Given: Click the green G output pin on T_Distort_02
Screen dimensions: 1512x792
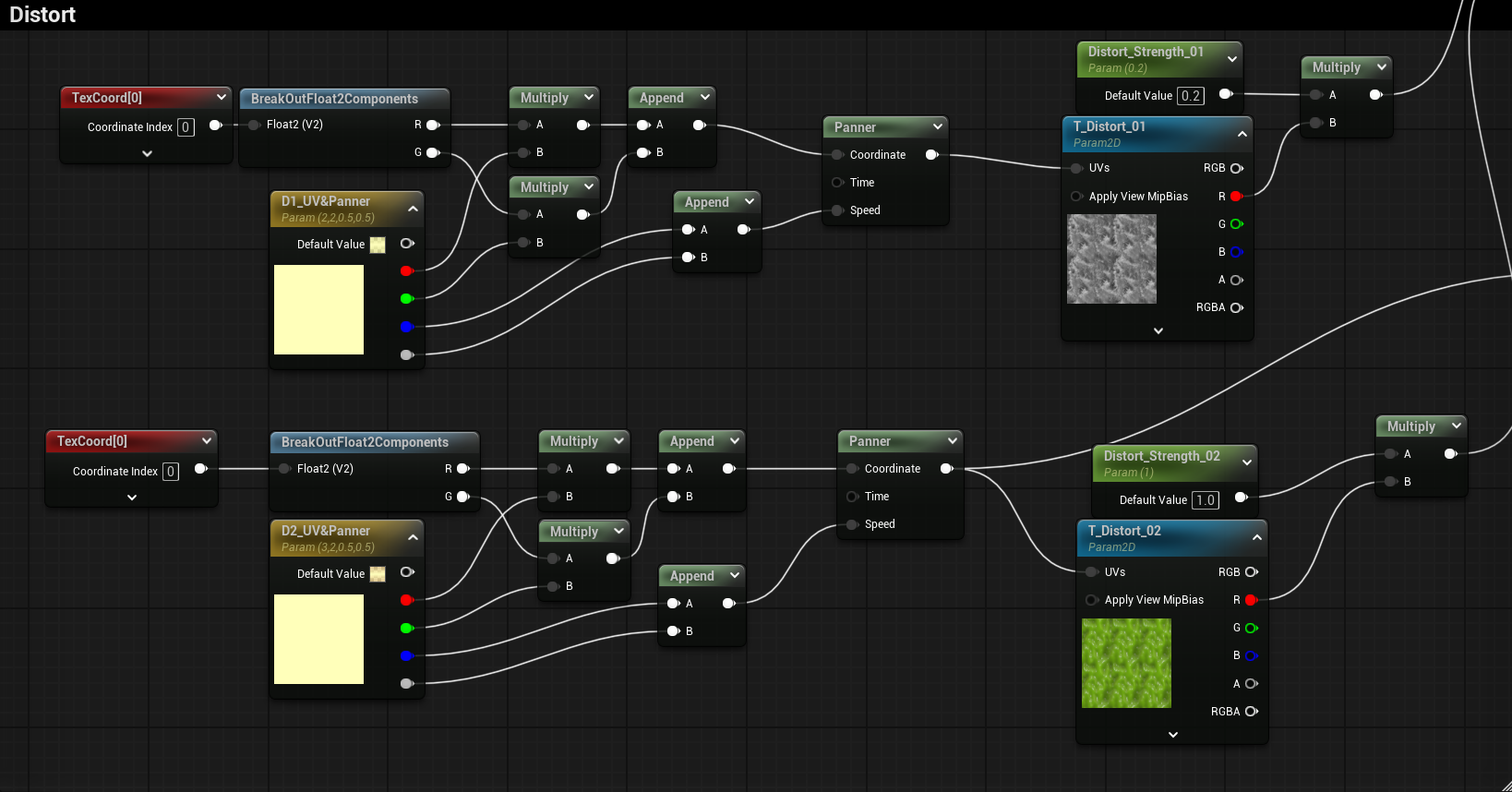Looking at the screenshot, I should coord(1251,628).
